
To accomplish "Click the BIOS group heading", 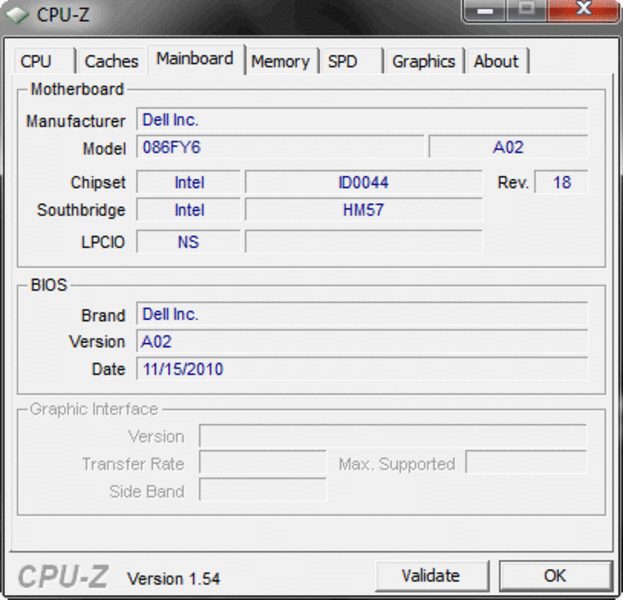I will coord(49,285).
